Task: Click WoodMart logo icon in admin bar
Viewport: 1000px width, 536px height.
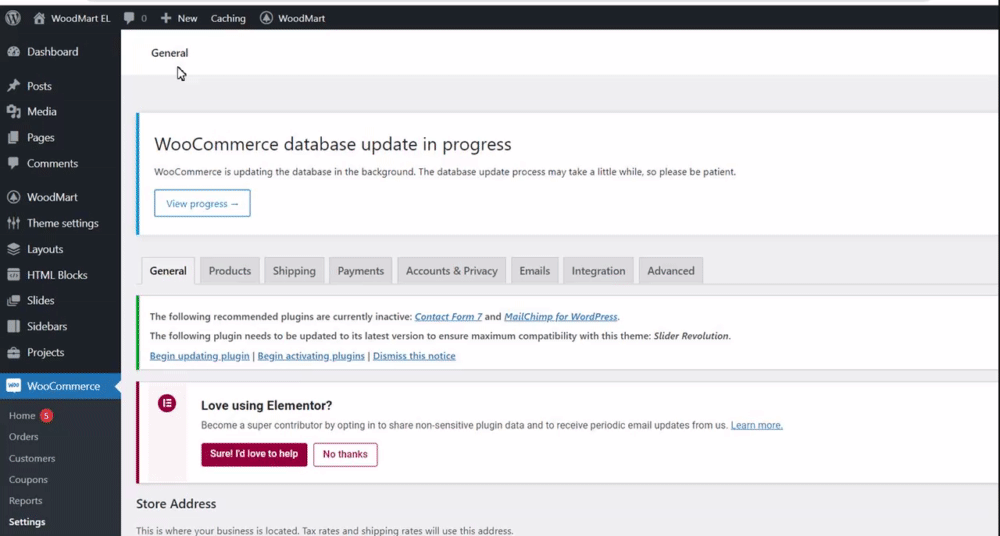Action: [266, 18]
